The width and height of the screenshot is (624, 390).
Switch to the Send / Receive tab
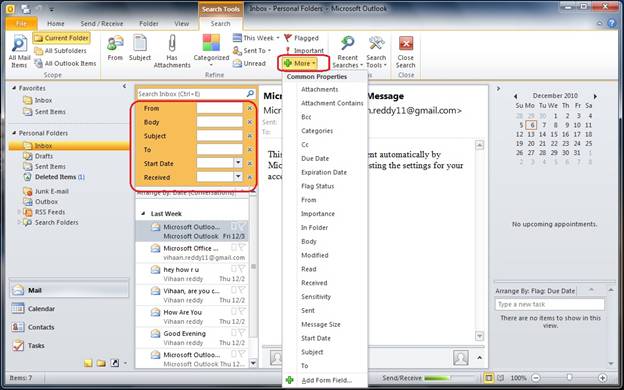coord(101,23)
